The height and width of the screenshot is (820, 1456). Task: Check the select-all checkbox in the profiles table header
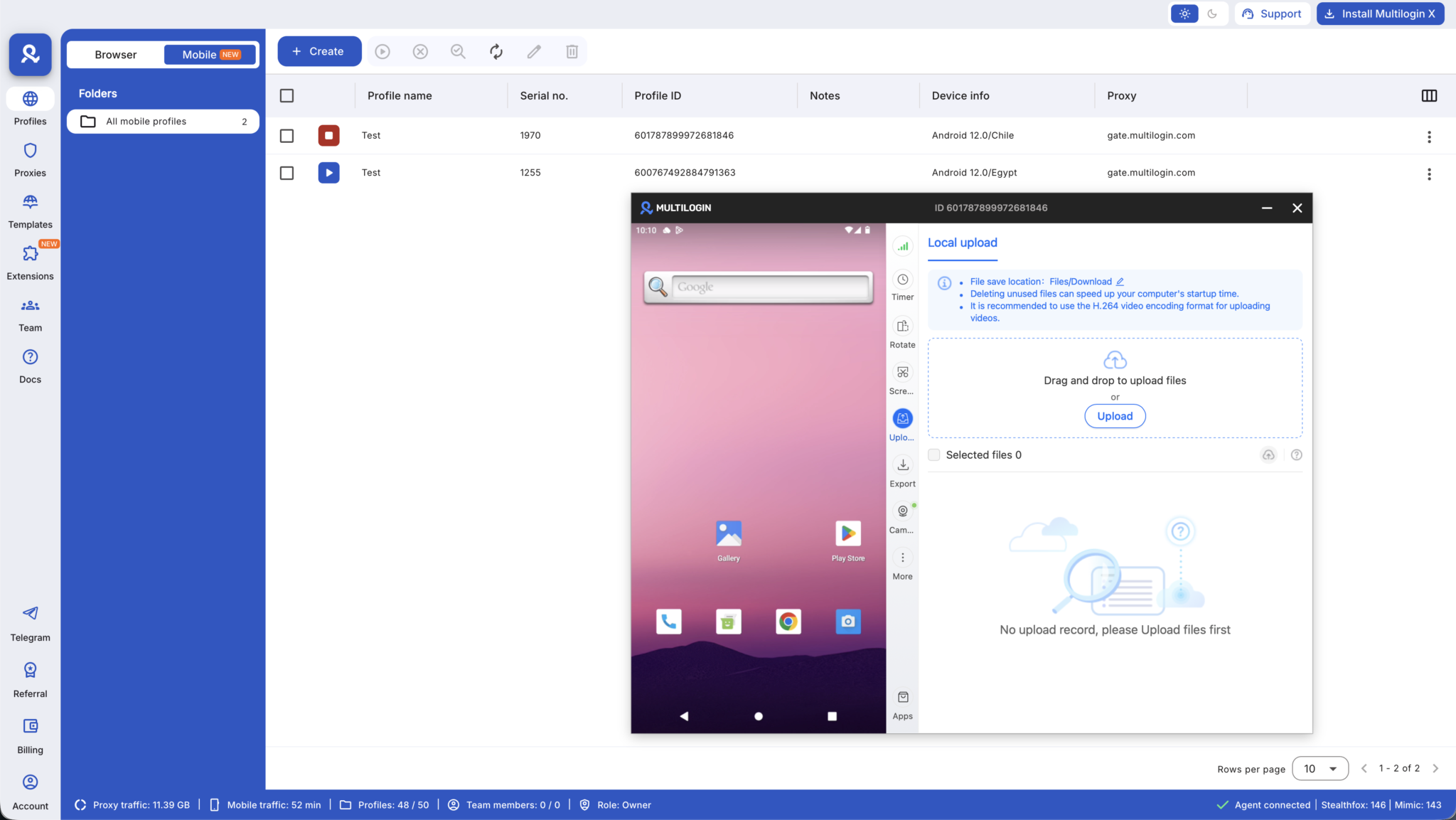click(287, 95)
